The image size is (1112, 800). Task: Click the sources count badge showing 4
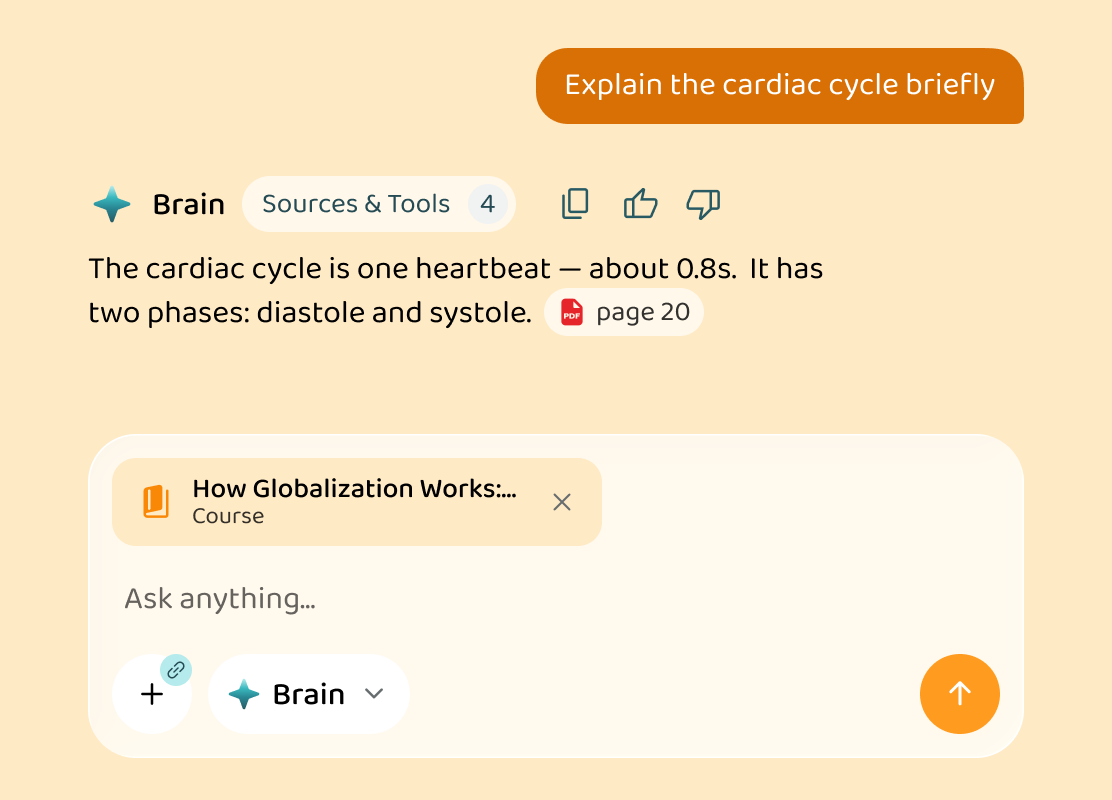(x=487, y=204)
